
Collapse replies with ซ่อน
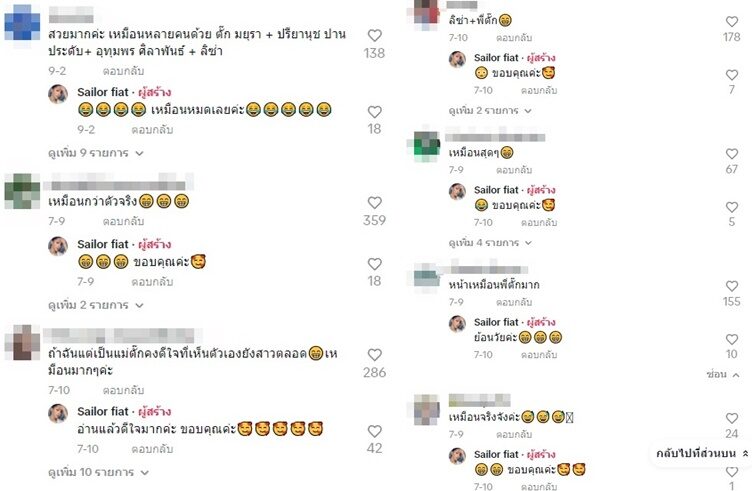tap(723, 374)
